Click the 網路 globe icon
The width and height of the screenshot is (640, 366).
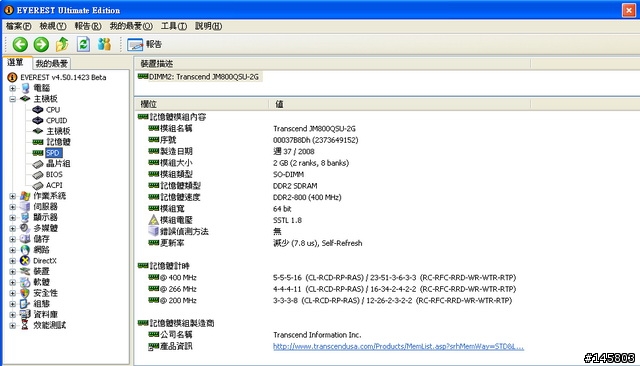tap(25, 250)
